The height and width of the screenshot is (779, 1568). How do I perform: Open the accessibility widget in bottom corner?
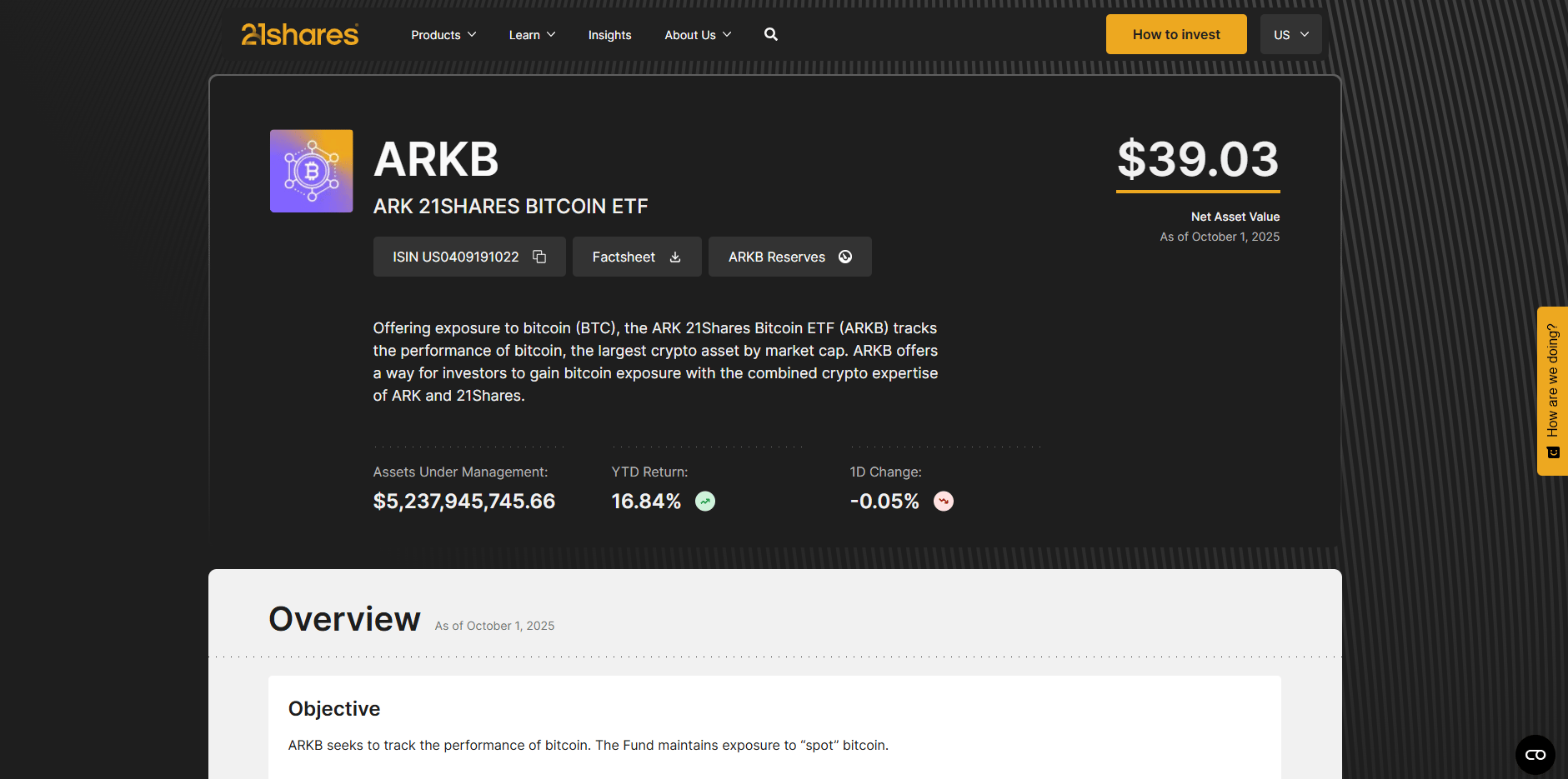click(x=1535, y=755)
